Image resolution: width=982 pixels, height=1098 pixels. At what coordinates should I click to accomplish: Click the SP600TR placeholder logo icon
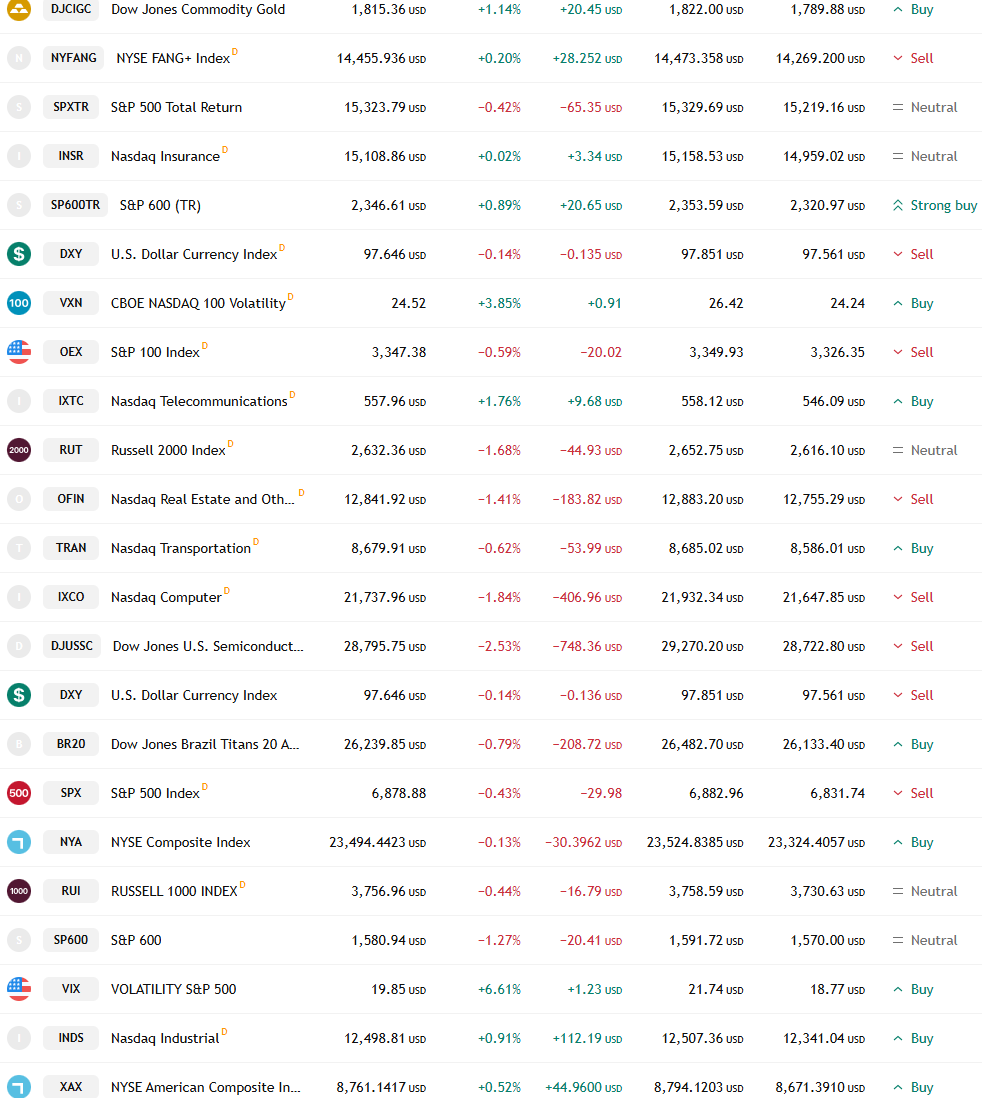(x=19, y=205)
